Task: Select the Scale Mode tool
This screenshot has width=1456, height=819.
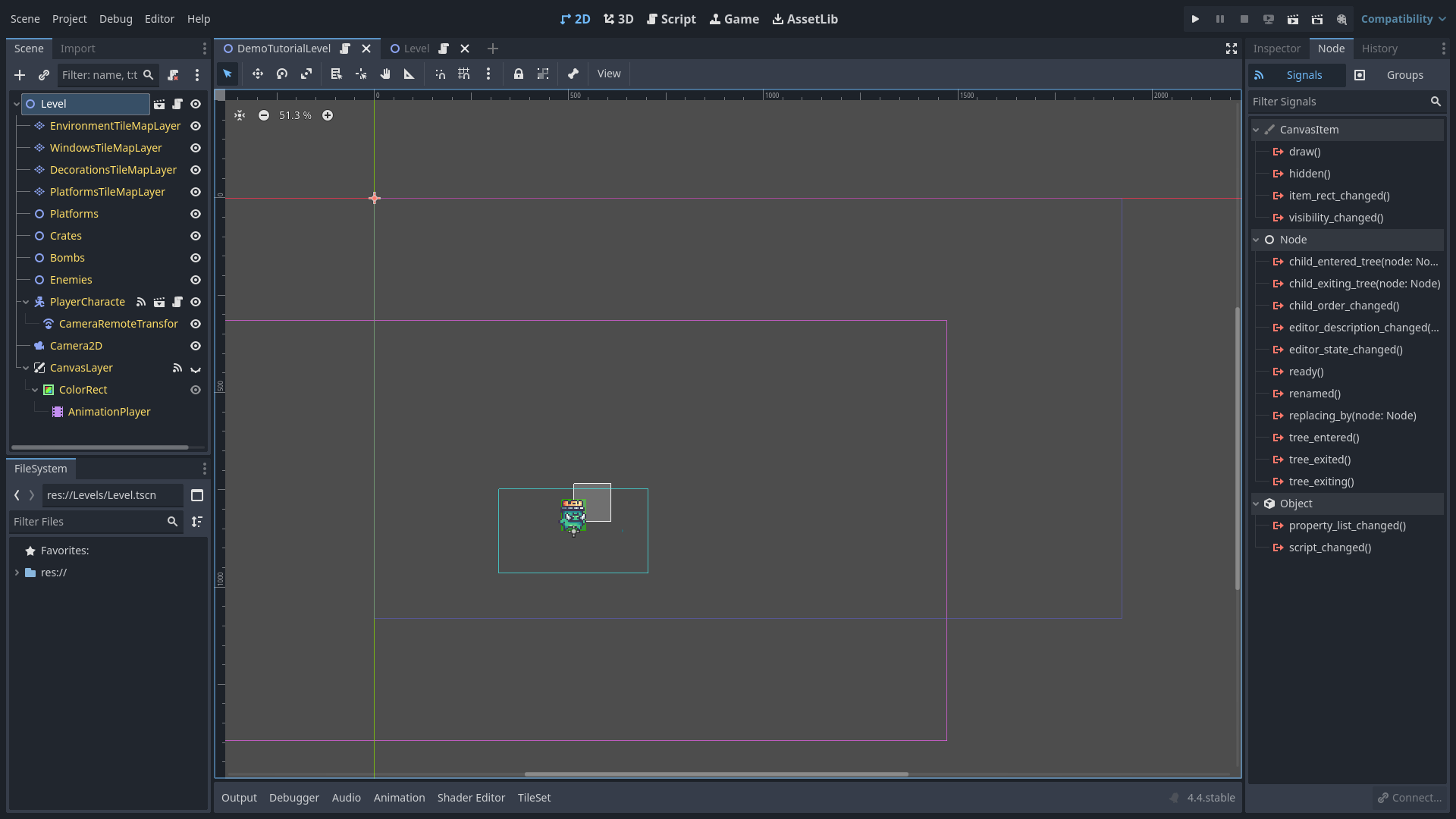Action: 306,74
